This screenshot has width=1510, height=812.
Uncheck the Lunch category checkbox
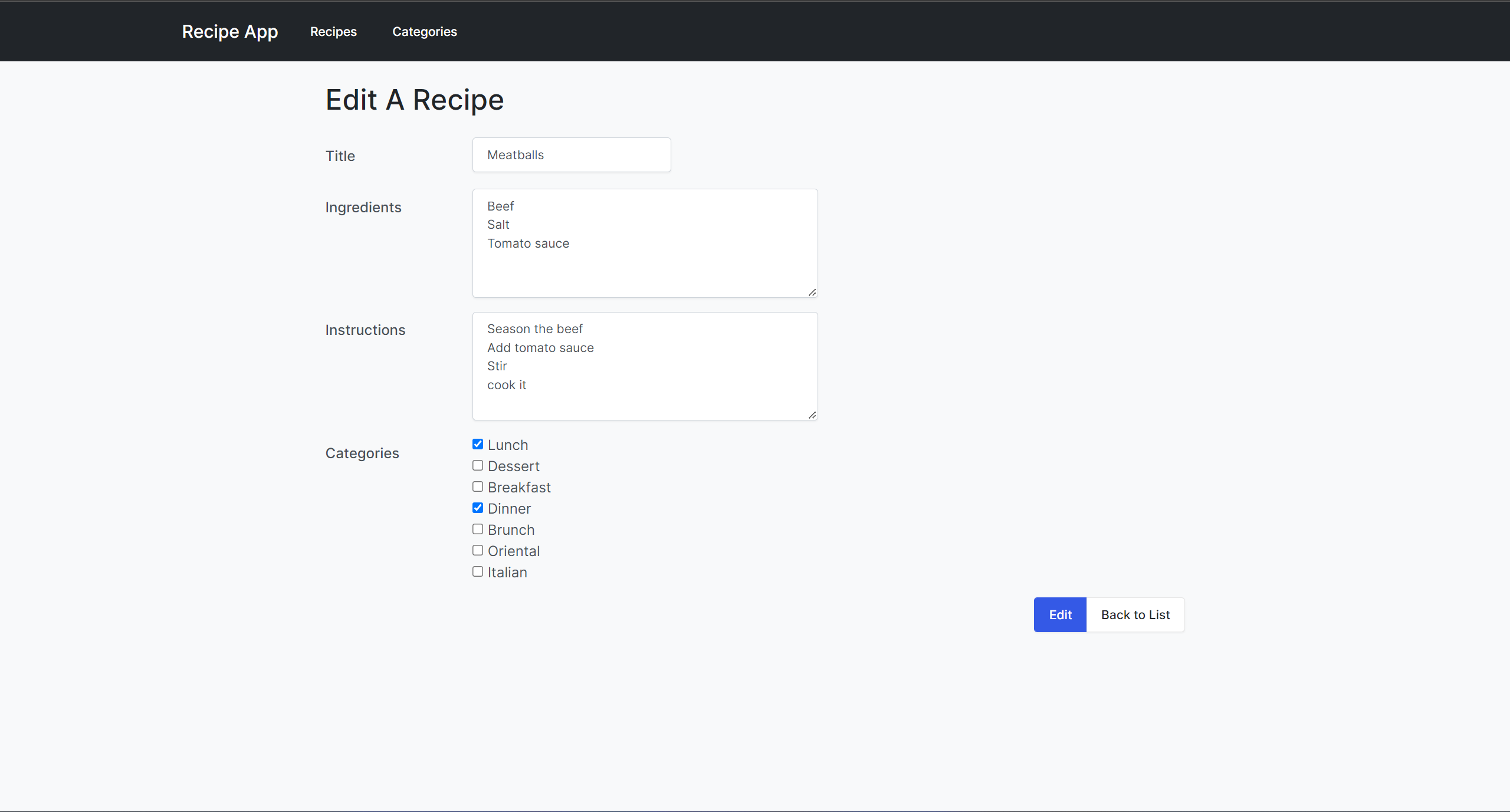coord(478,444)
